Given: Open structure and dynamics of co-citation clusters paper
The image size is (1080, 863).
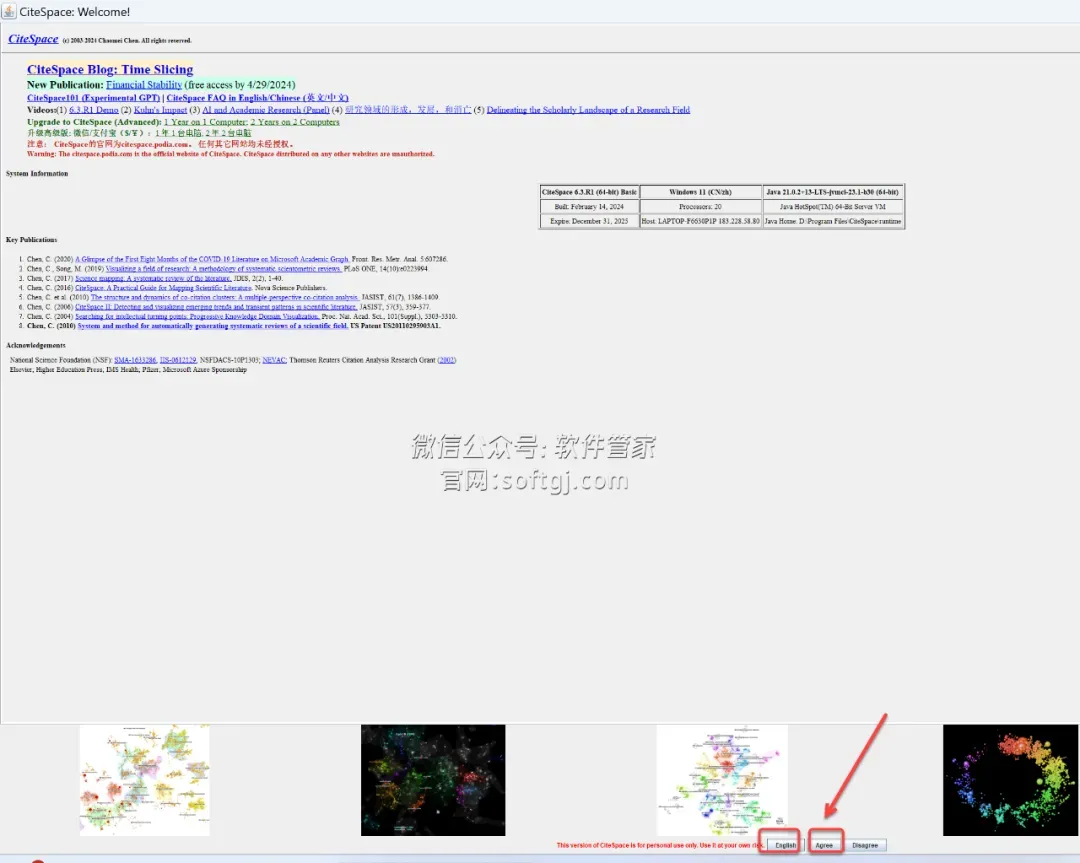Looking at the screenshot, I should pos(225,298).
